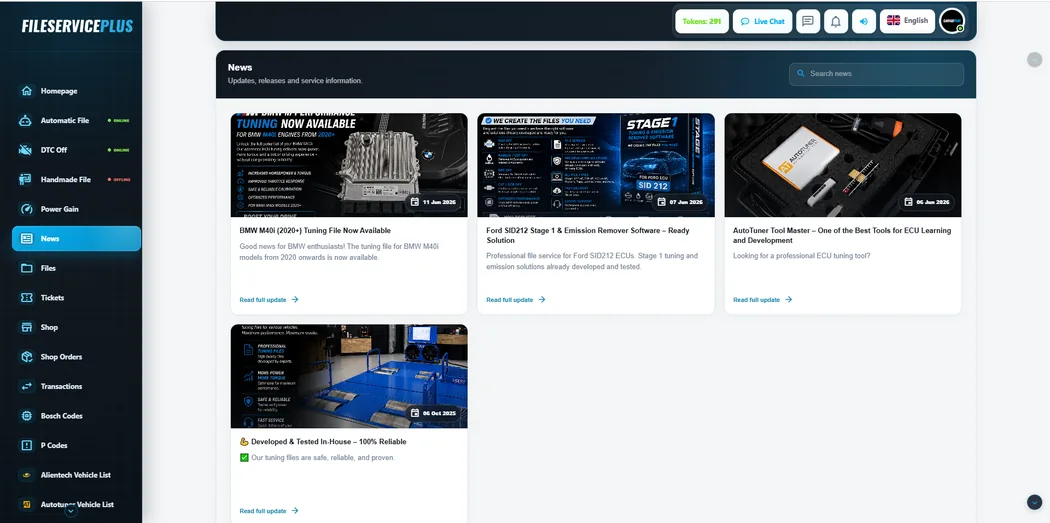Toggle the sound speaker icon
Screen dimensions: 1050x523
pos(864,21)
